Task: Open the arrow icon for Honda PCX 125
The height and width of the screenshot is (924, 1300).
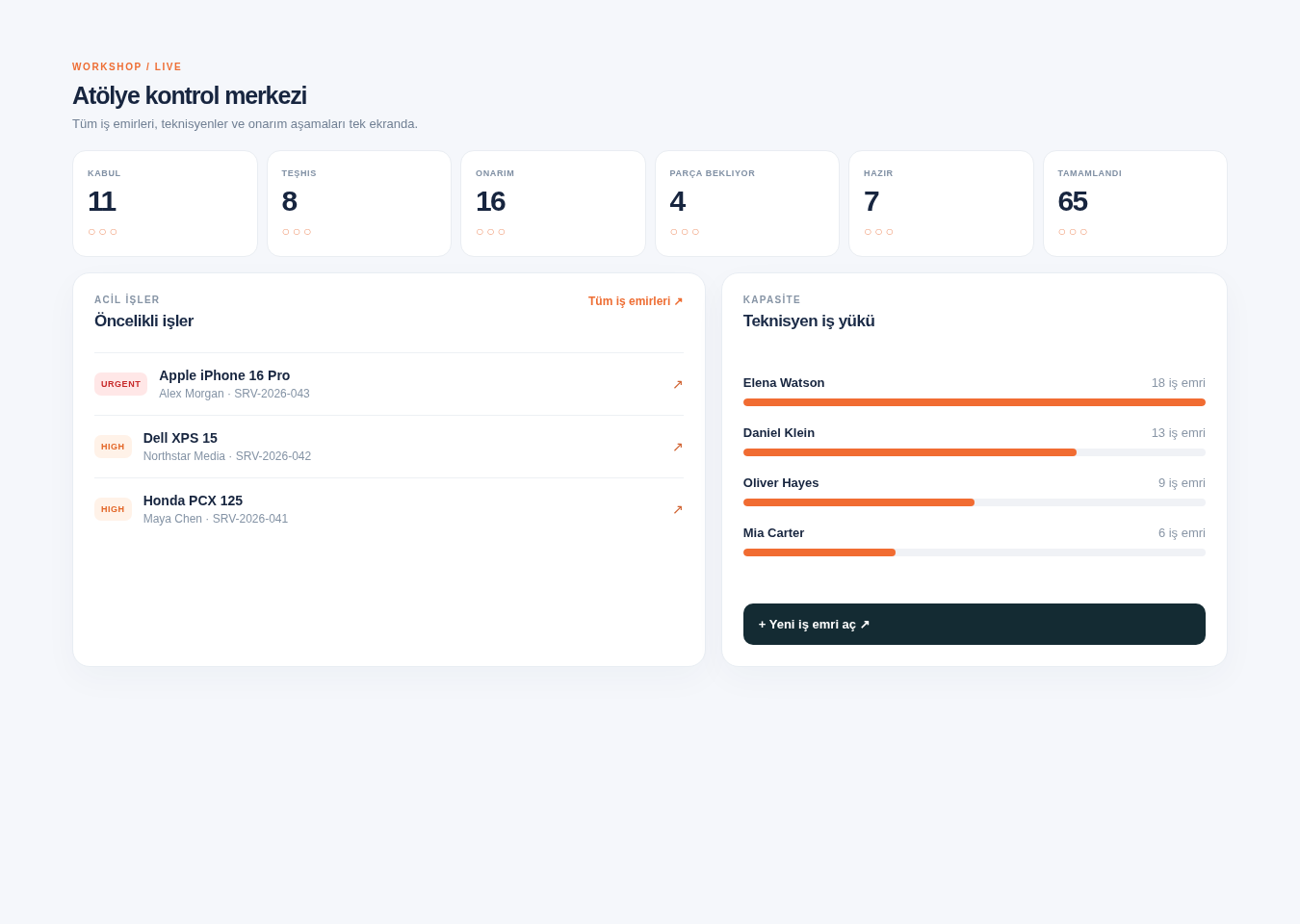Action: pyautogui.click(x=678, y=509)
